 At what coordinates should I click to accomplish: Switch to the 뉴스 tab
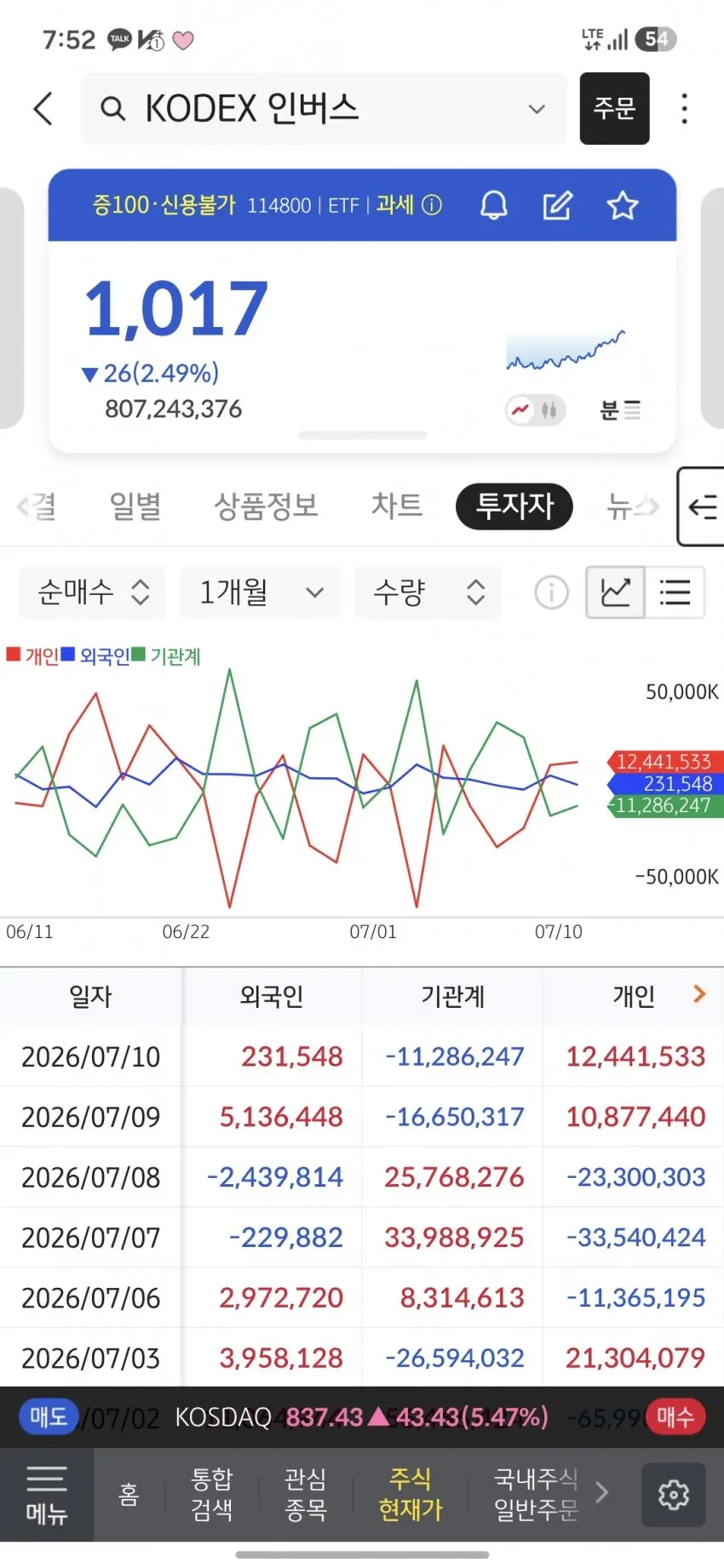pos(632,506)
